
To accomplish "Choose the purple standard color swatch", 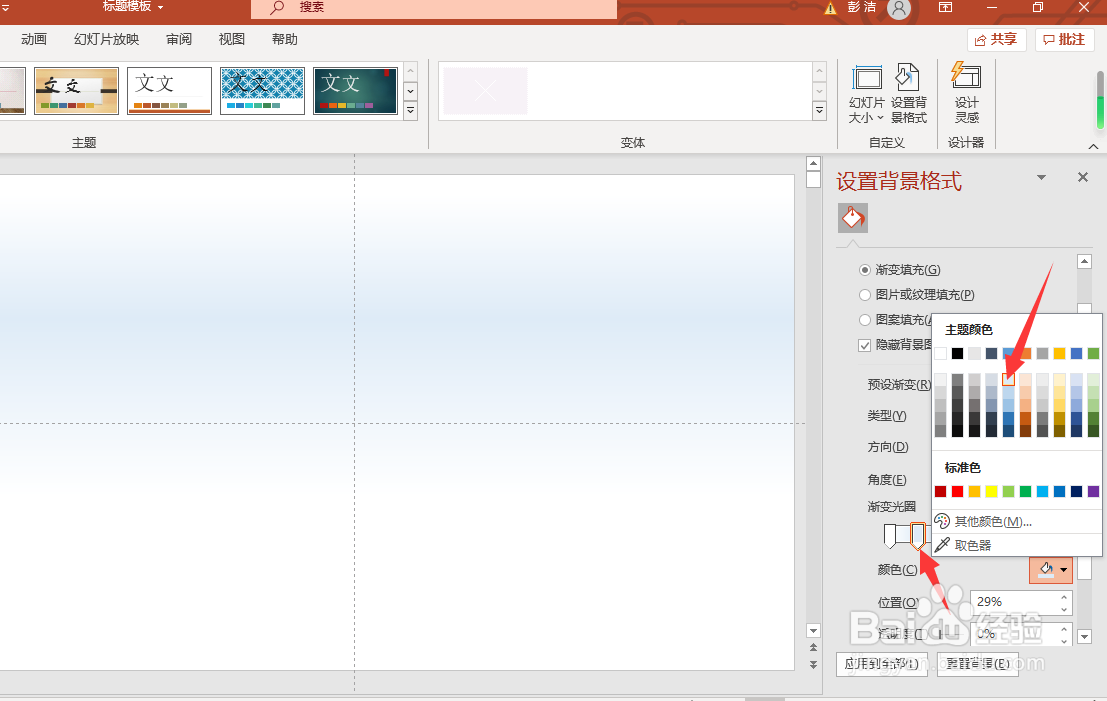I will click(x=1093, y=491).
